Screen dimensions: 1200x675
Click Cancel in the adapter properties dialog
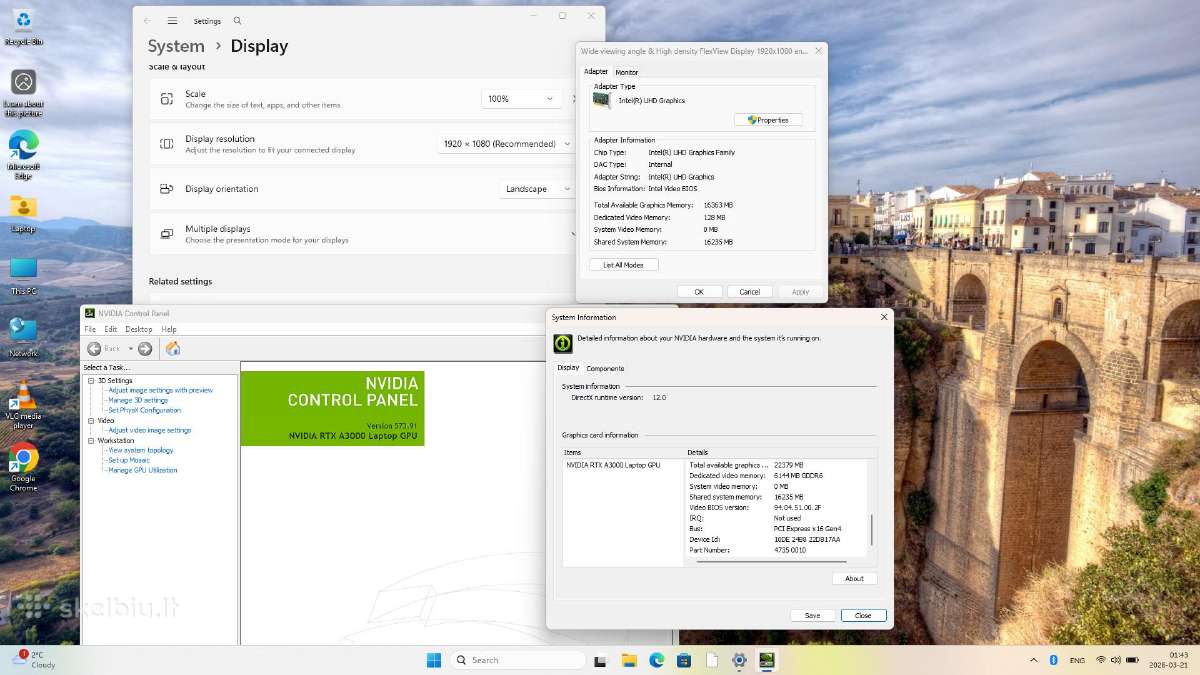coord(750,292)
